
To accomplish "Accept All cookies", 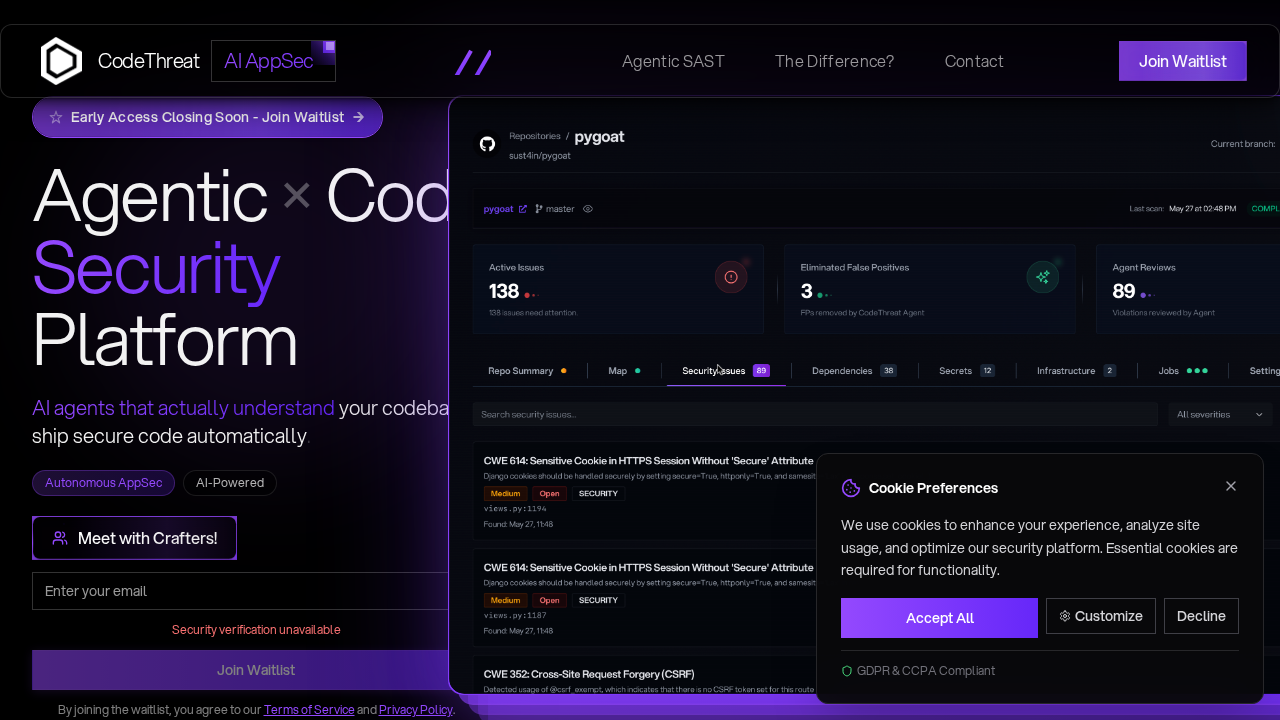I will pos(939,618).
